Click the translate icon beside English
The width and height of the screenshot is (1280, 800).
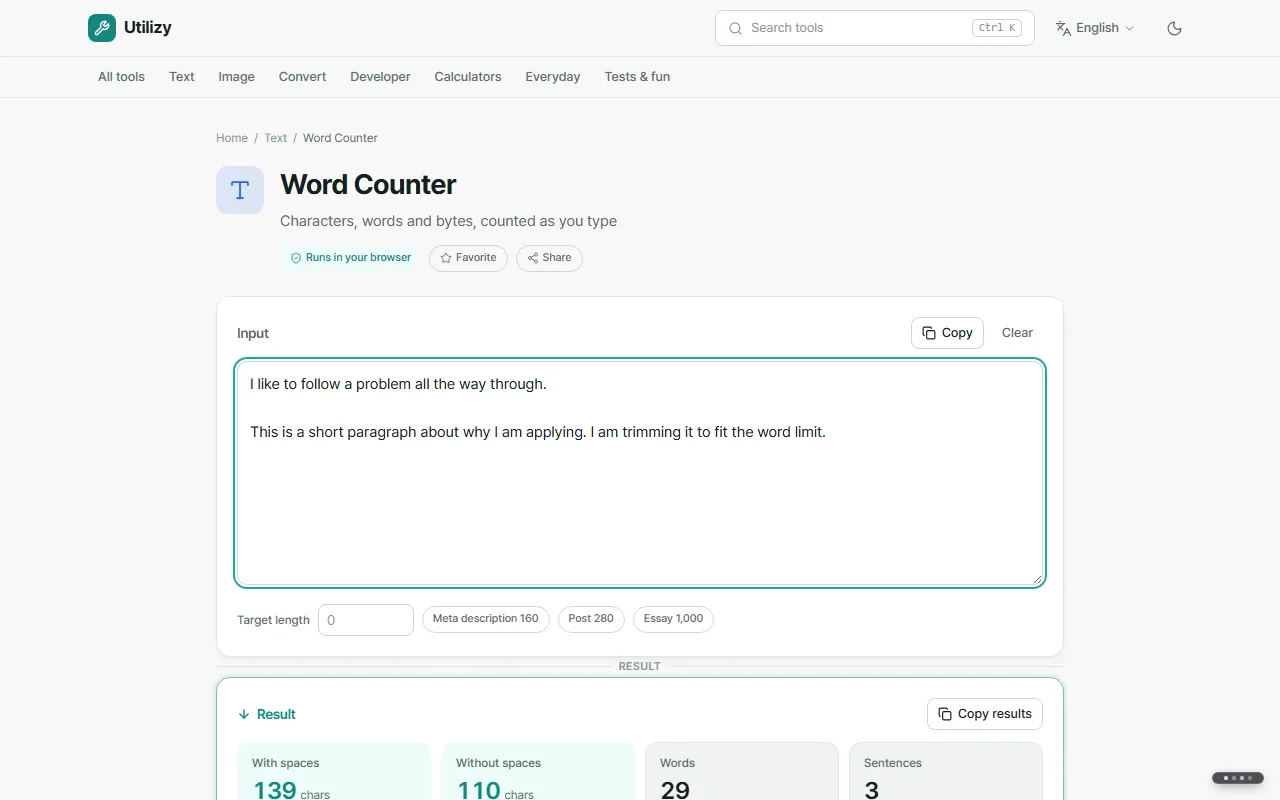pos(1063,28)
